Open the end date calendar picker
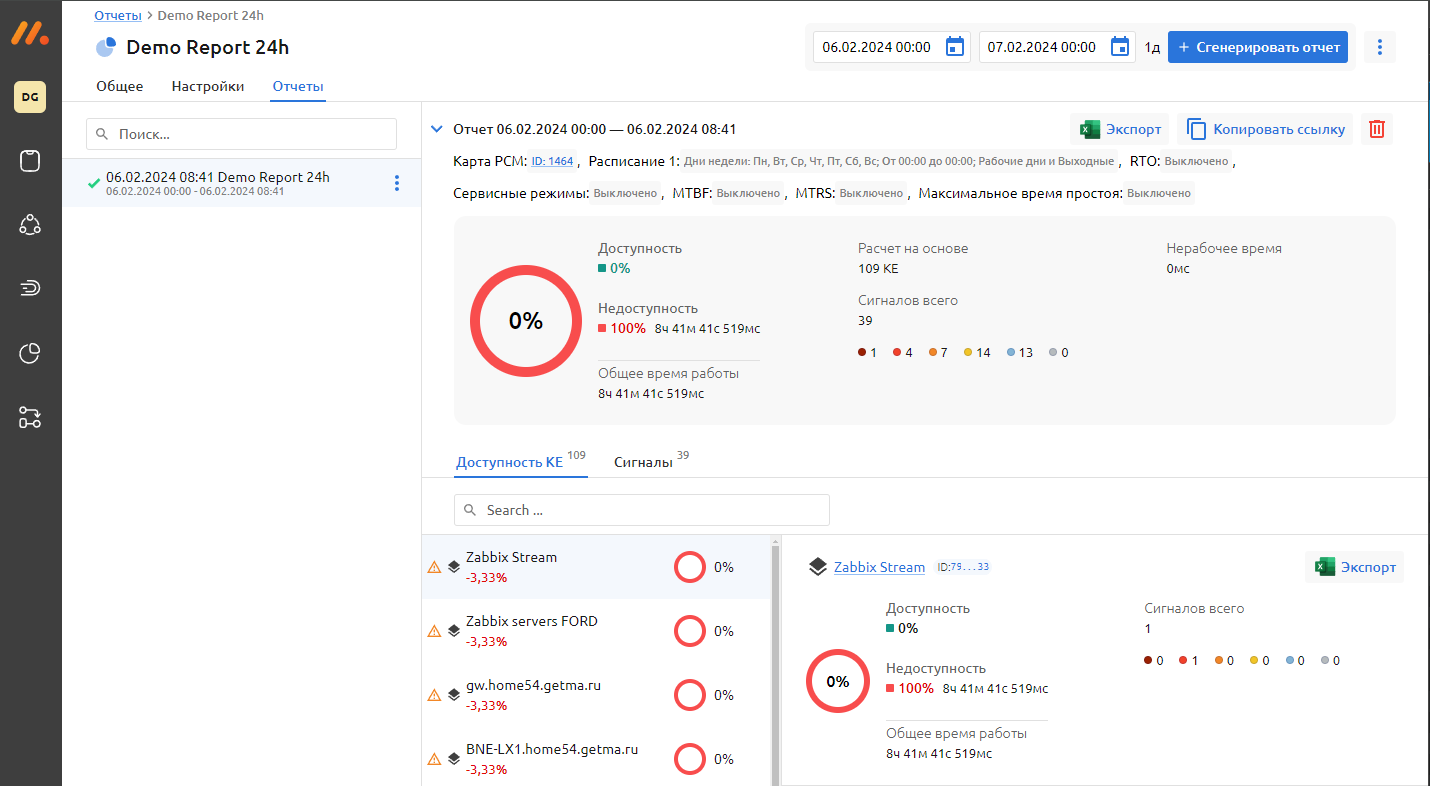This screenshot has width=1430, height=786. tap(1120, 47)
